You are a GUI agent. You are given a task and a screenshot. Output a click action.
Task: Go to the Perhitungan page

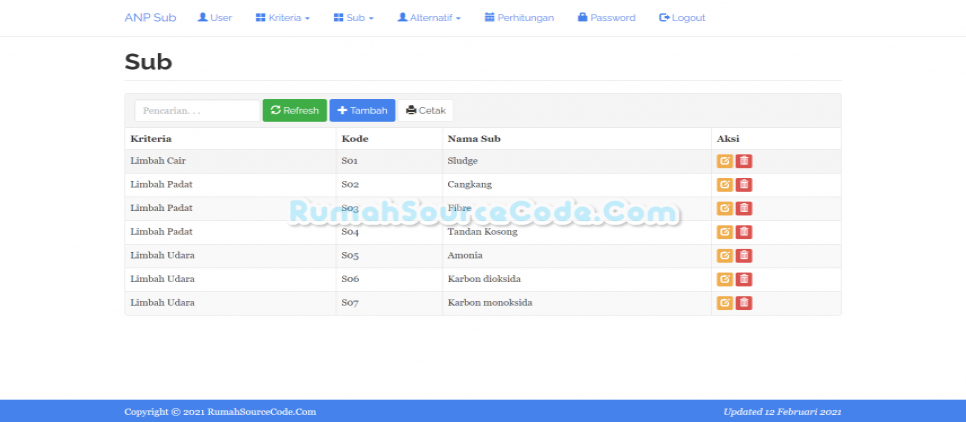coord(519,18)
